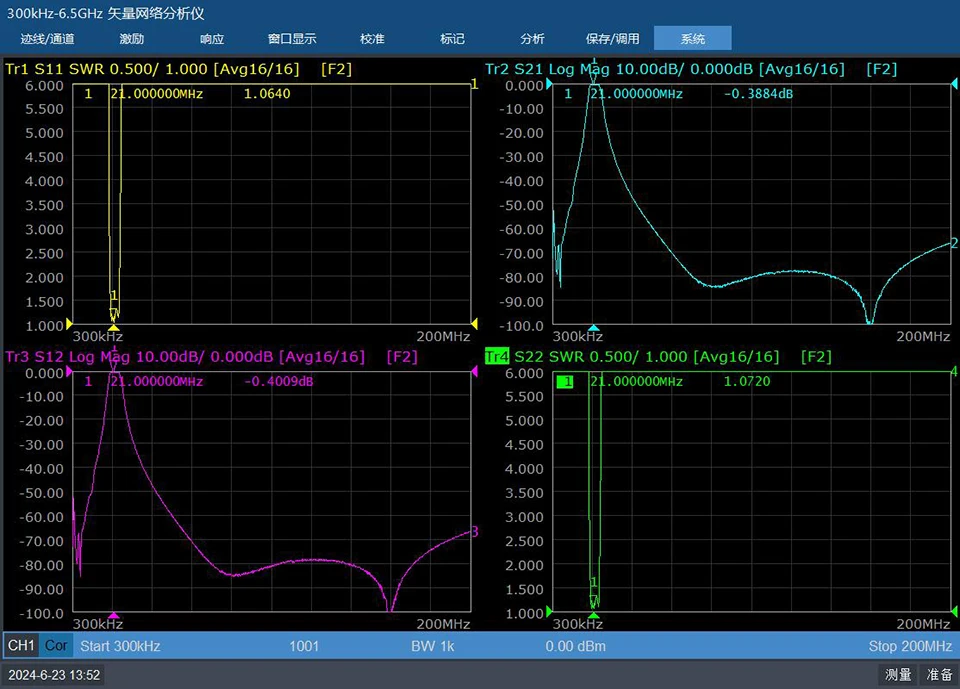The width and height of the screenshot is (960, 689).
Task: Select the highlighted 系统 menu
Action: tap(692, 38)
